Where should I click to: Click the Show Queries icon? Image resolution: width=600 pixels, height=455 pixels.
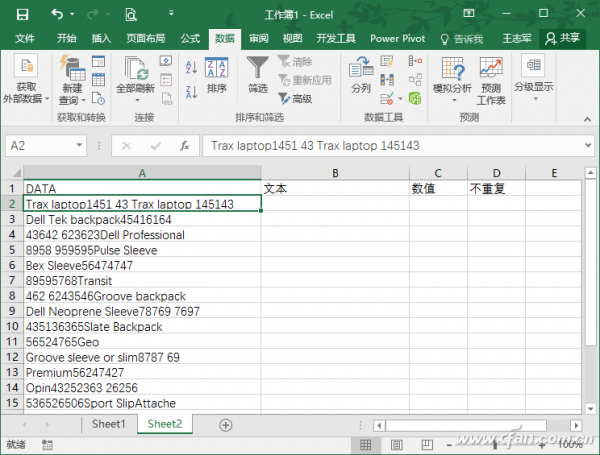98,62
